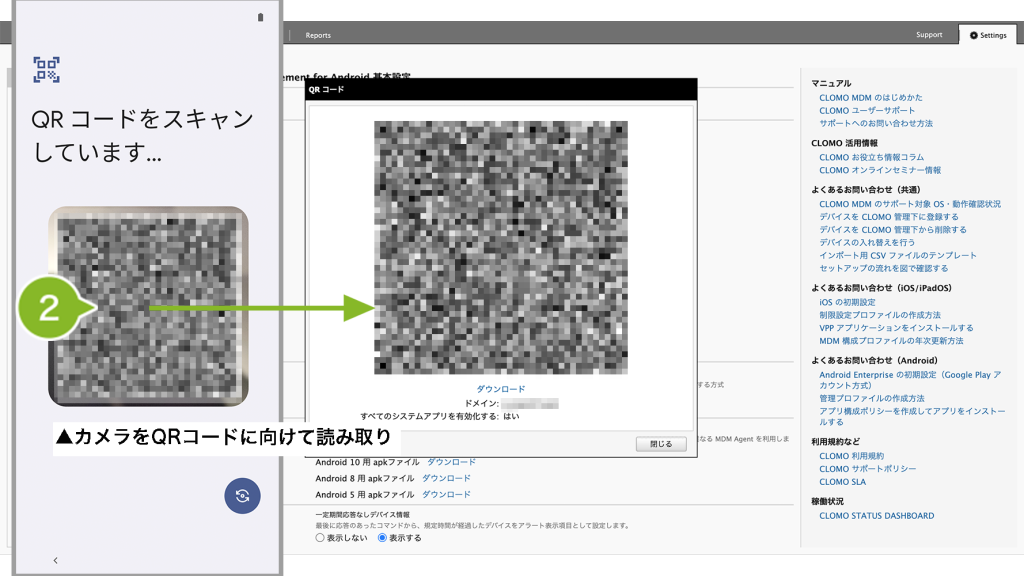Click the 閉じる button in the QR dialog
1024x576 pixels.
coord(661,444)
